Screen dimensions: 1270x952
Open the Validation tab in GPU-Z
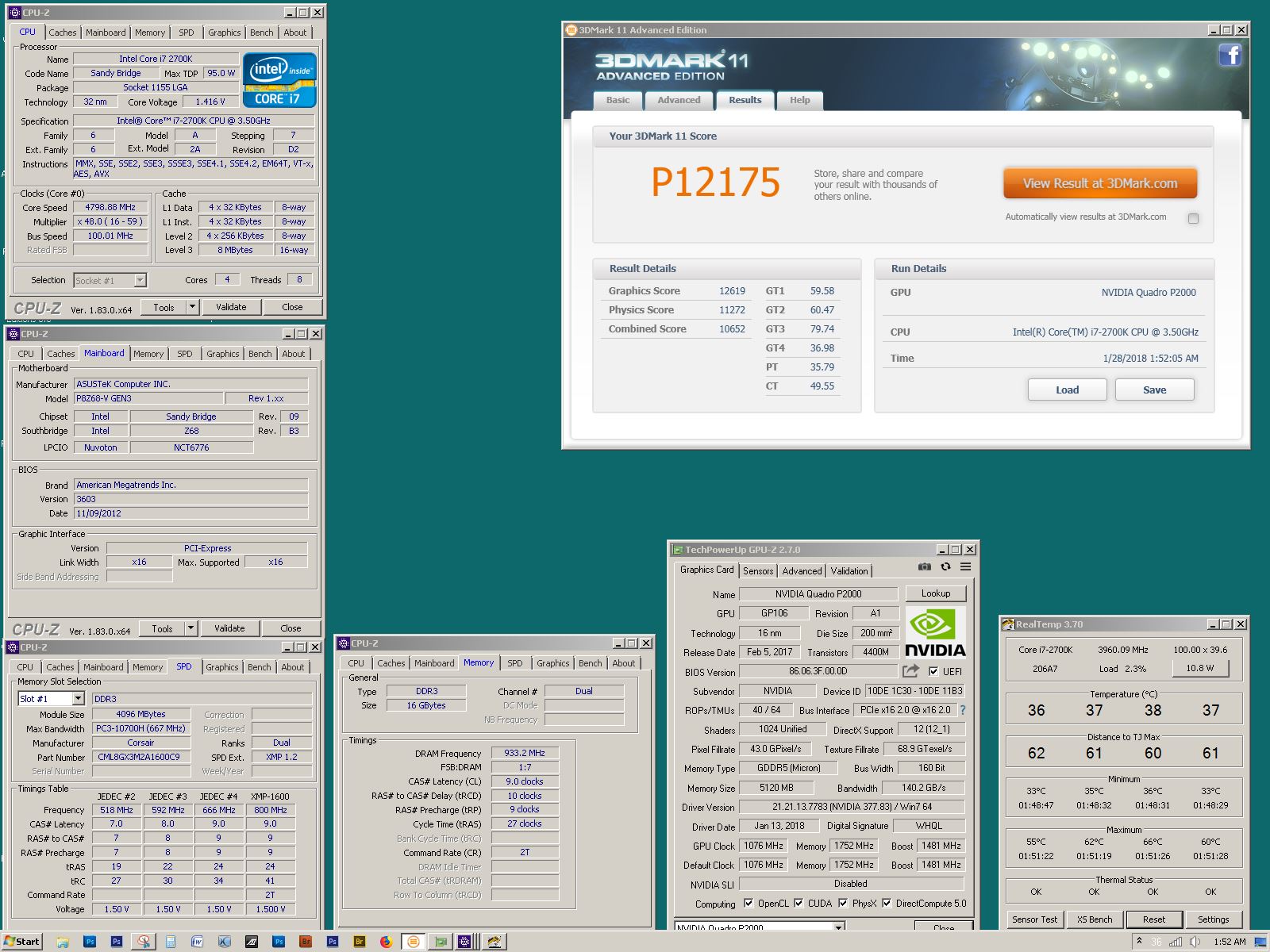click(x=849, y=571)
